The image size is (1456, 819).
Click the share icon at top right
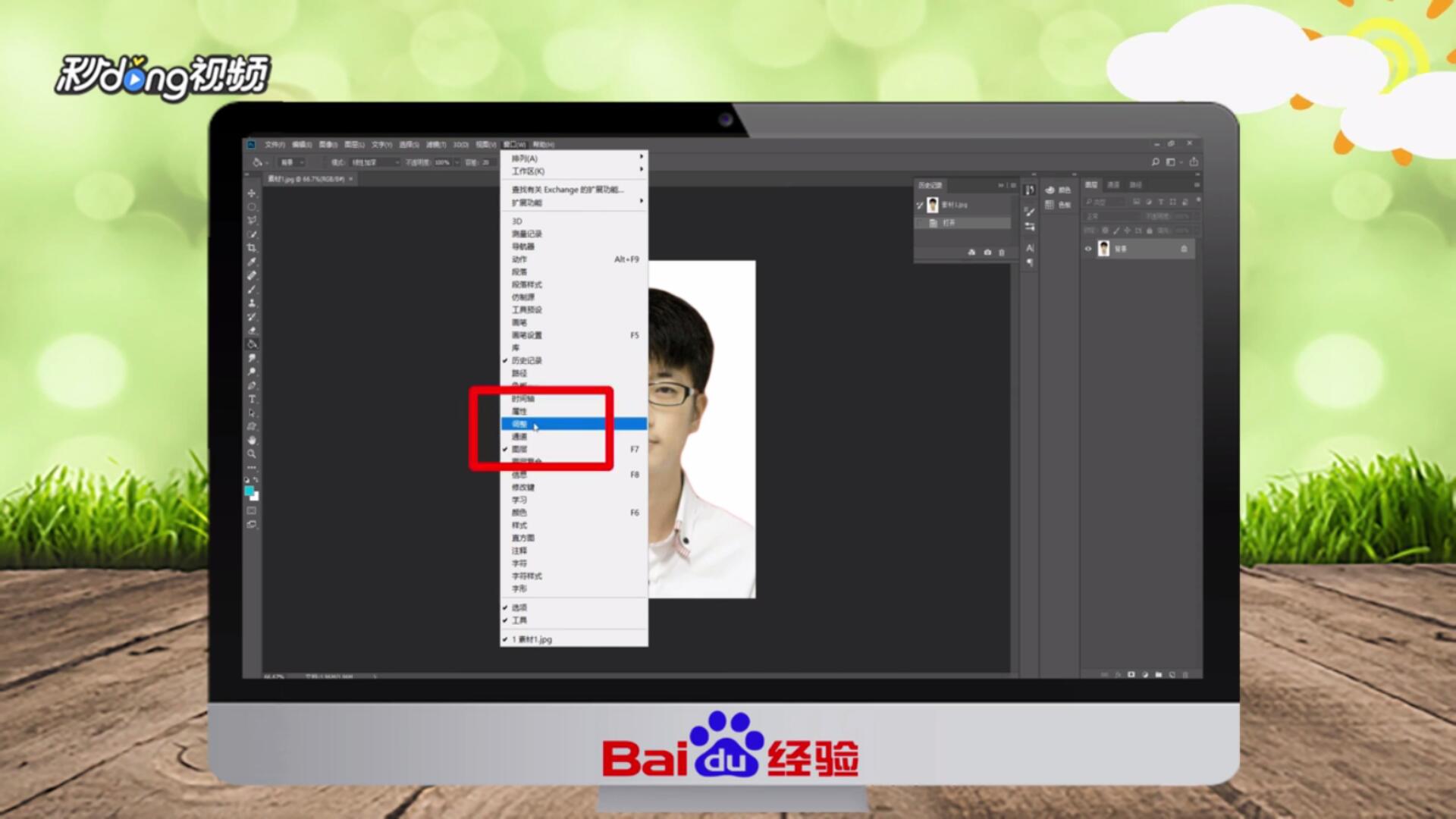1194,162
